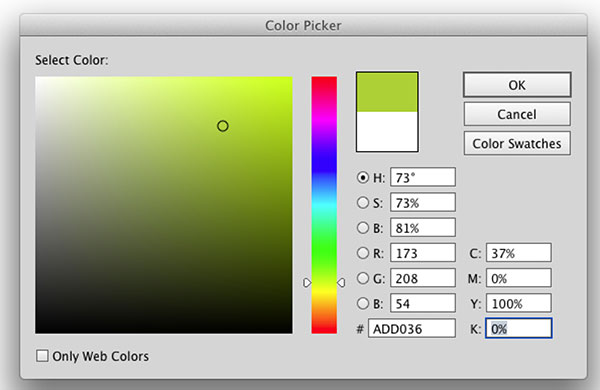The height and width of the screenshot is (390, 600).
Task: Select the B (blue) radio button
Action: click(362, 304)
